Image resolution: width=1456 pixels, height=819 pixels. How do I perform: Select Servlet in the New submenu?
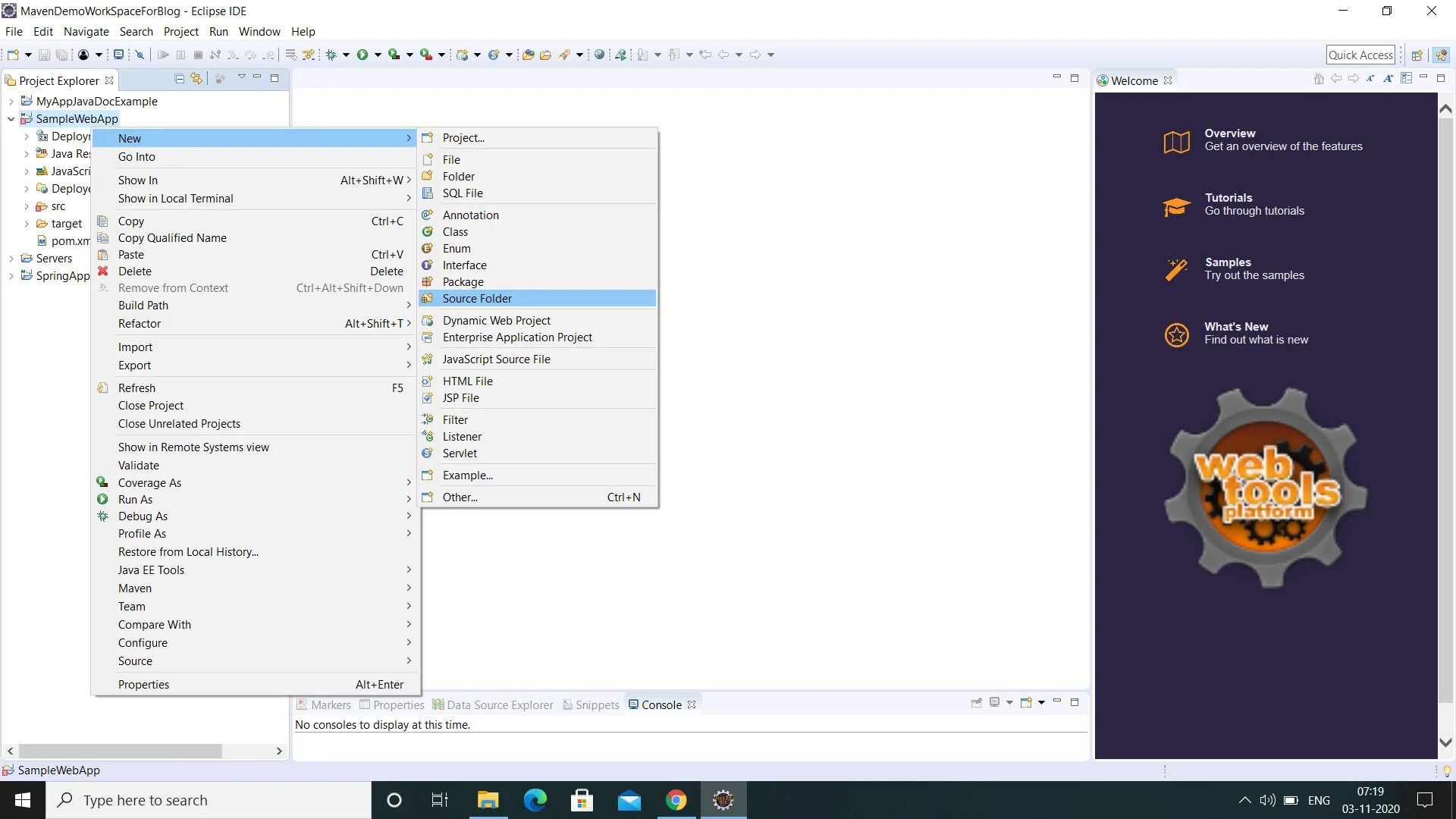(538, 453)
